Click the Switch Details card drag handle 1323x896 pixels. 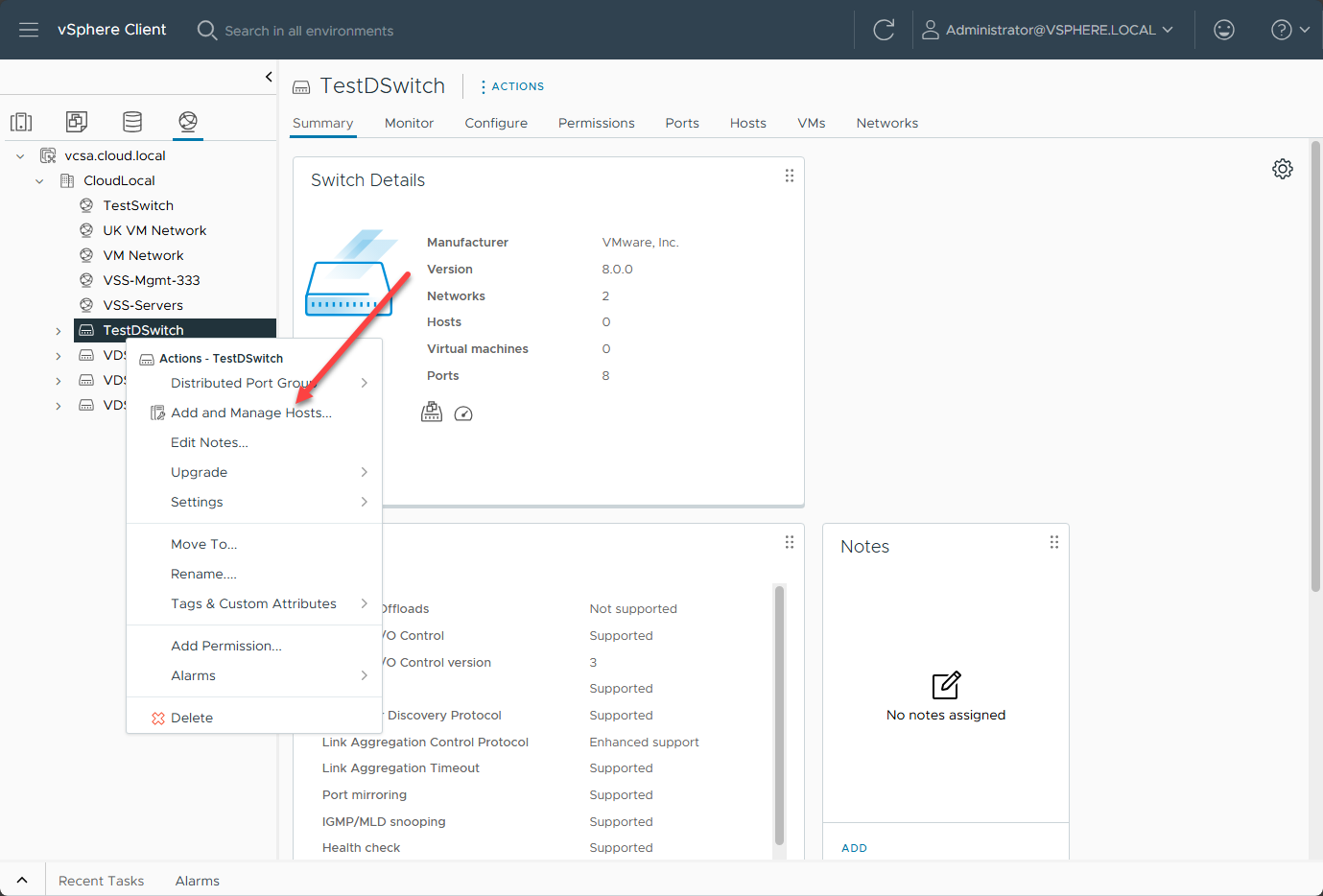point(790,176)
